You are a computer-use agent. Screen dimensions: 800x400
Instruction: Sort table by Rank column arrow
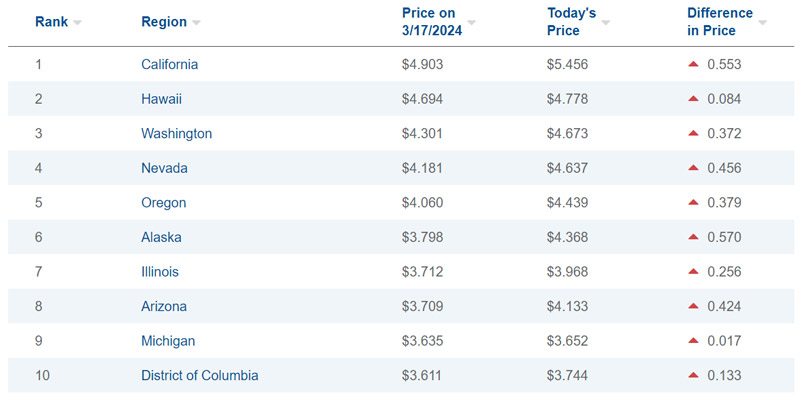coord(77,23)
